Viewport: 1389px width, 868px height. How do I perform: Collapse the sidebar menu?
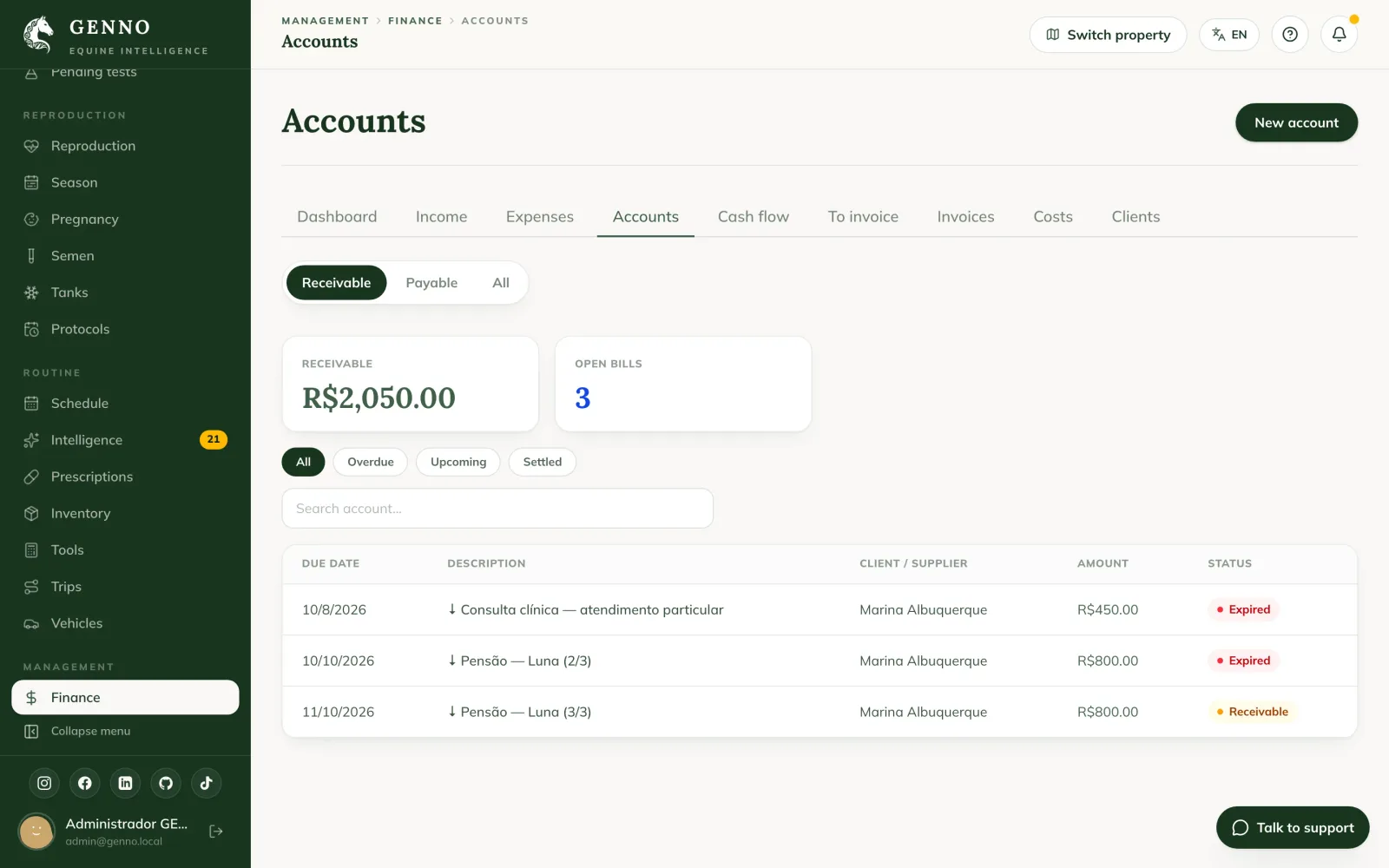click(x=125, y=732)
